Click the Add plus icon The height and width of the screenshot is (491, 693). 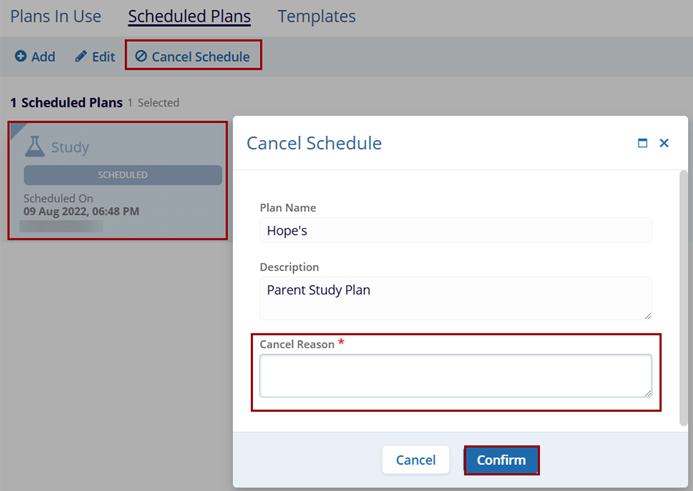pyautogui.click(x=20, y=57)
